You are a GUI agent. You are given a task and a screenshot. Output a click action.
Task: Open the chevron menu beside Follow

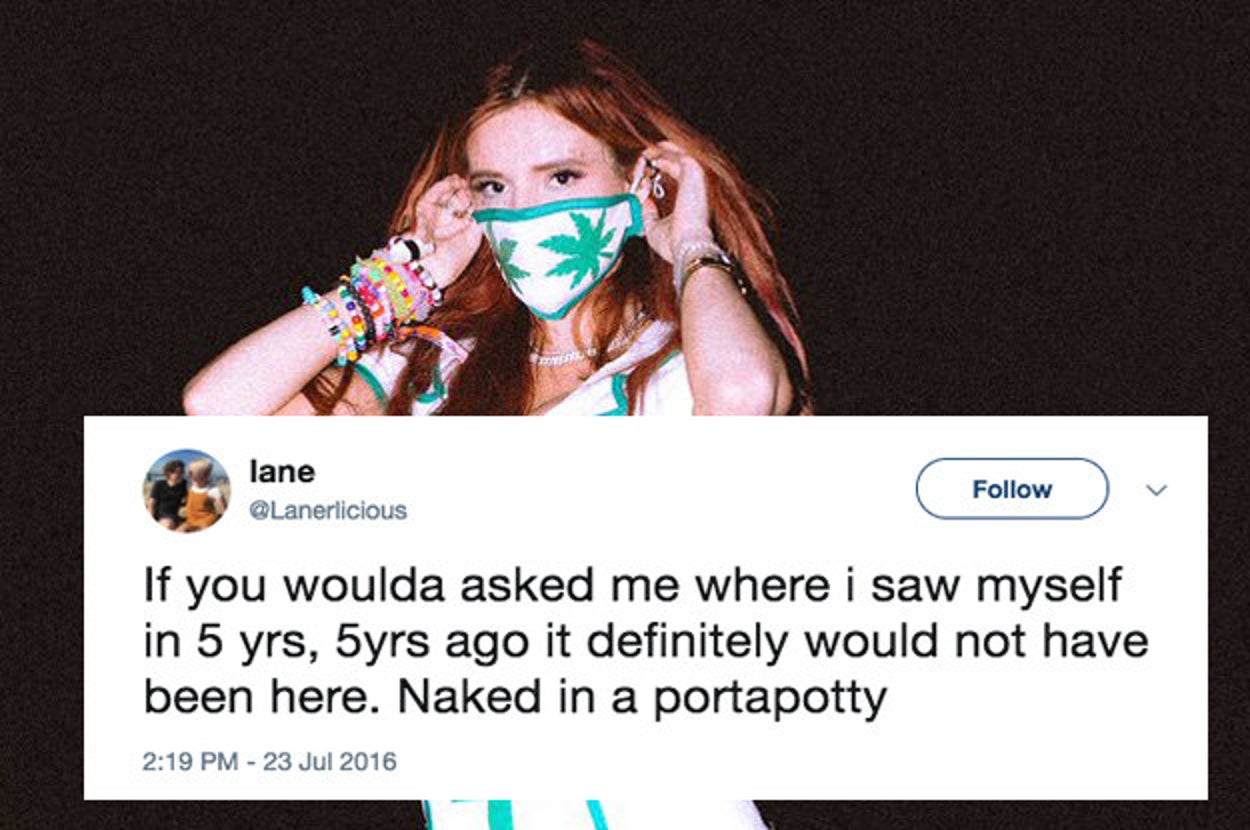pos(1156,490)
